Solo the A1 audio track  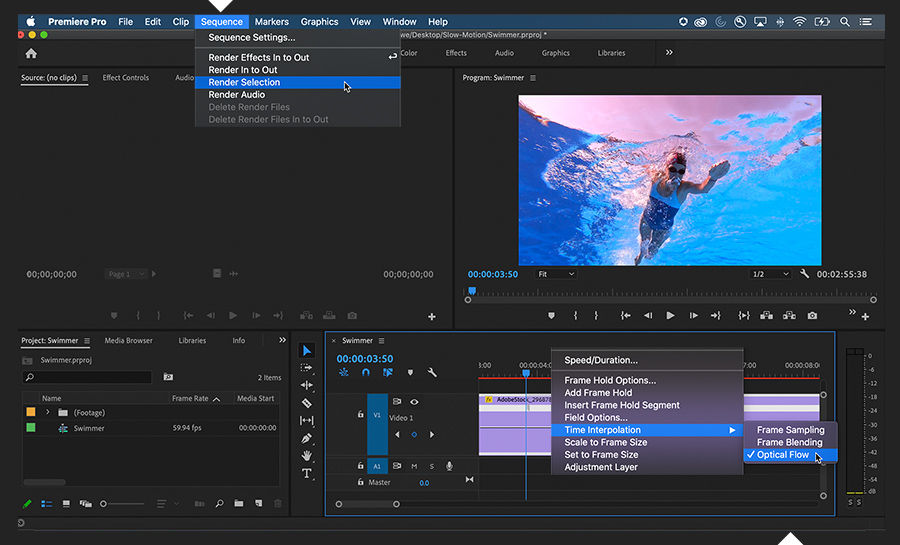(432, 466)
